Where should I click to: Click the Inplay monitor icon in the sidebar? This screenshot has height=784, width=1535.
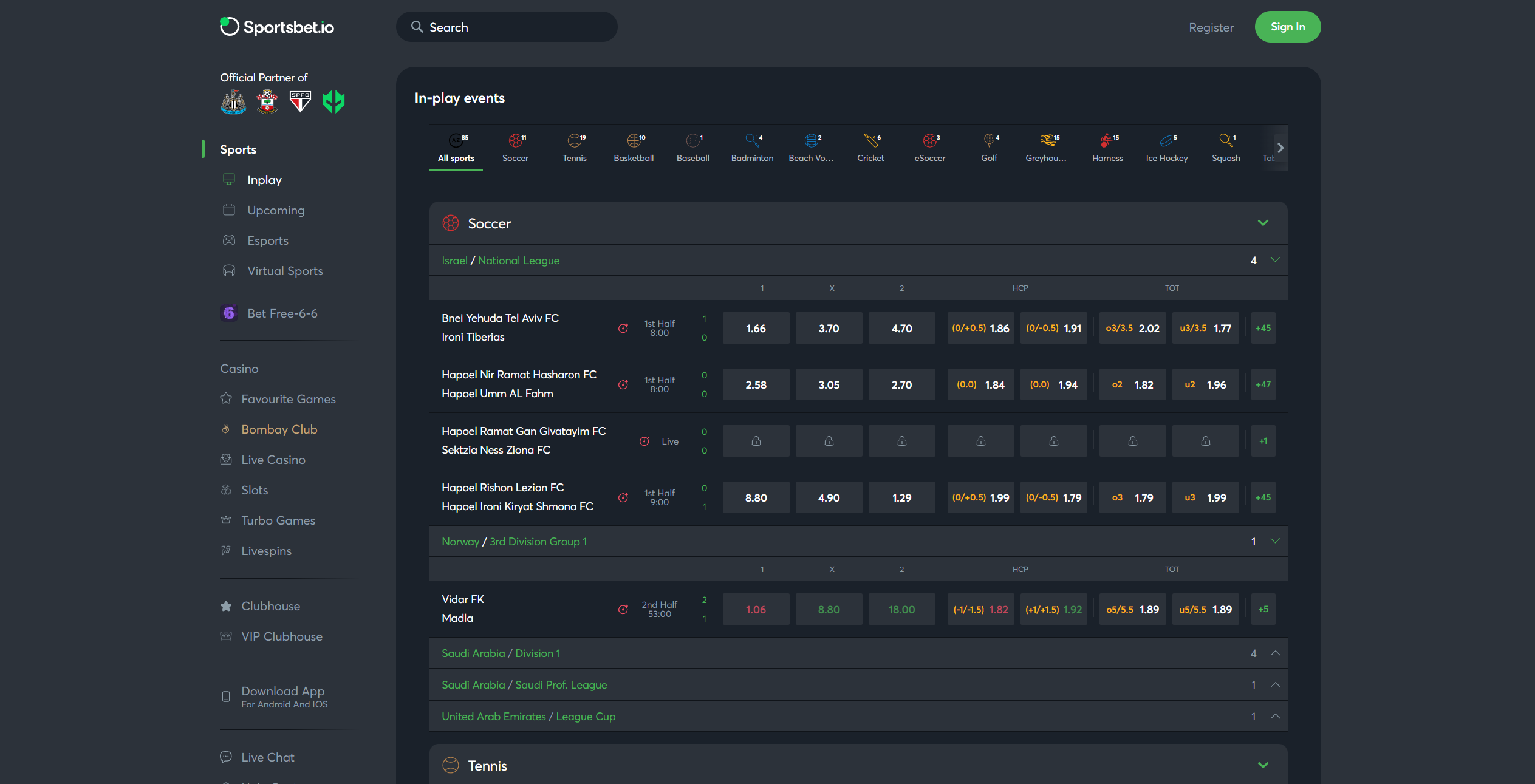click(x=229, y=179)
